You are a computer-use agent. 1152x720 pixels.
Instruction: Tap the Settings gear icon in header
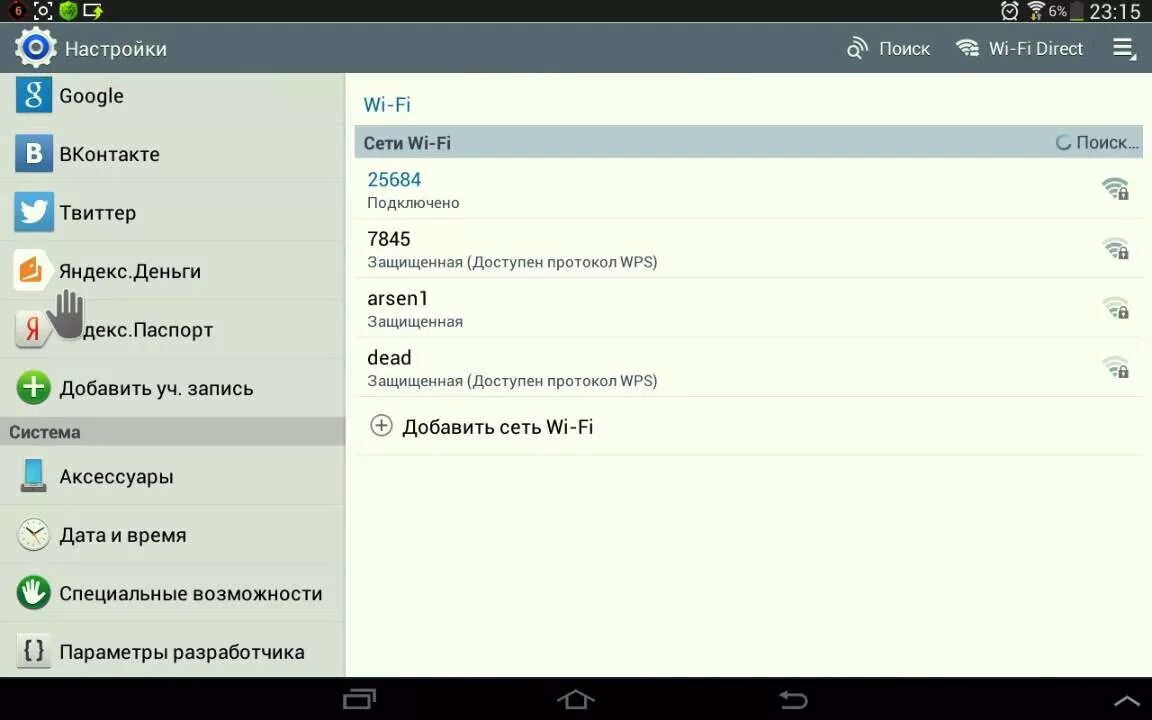click(35, 48)
